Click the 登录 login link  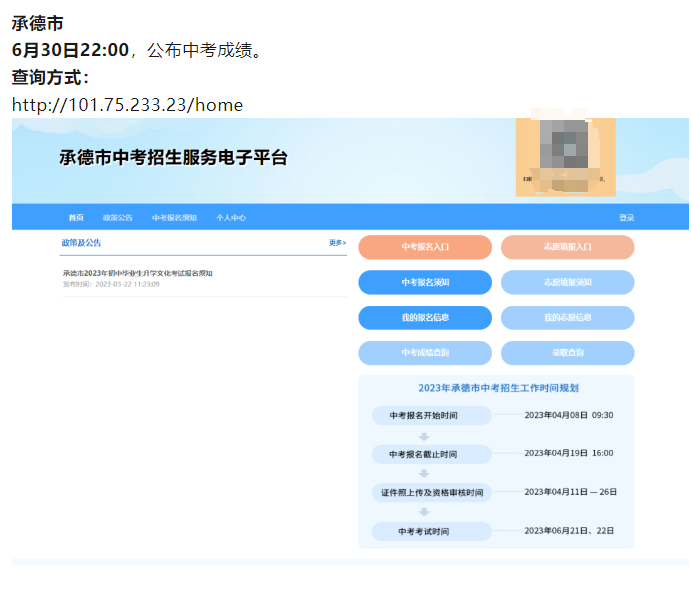tap(626, 217)
